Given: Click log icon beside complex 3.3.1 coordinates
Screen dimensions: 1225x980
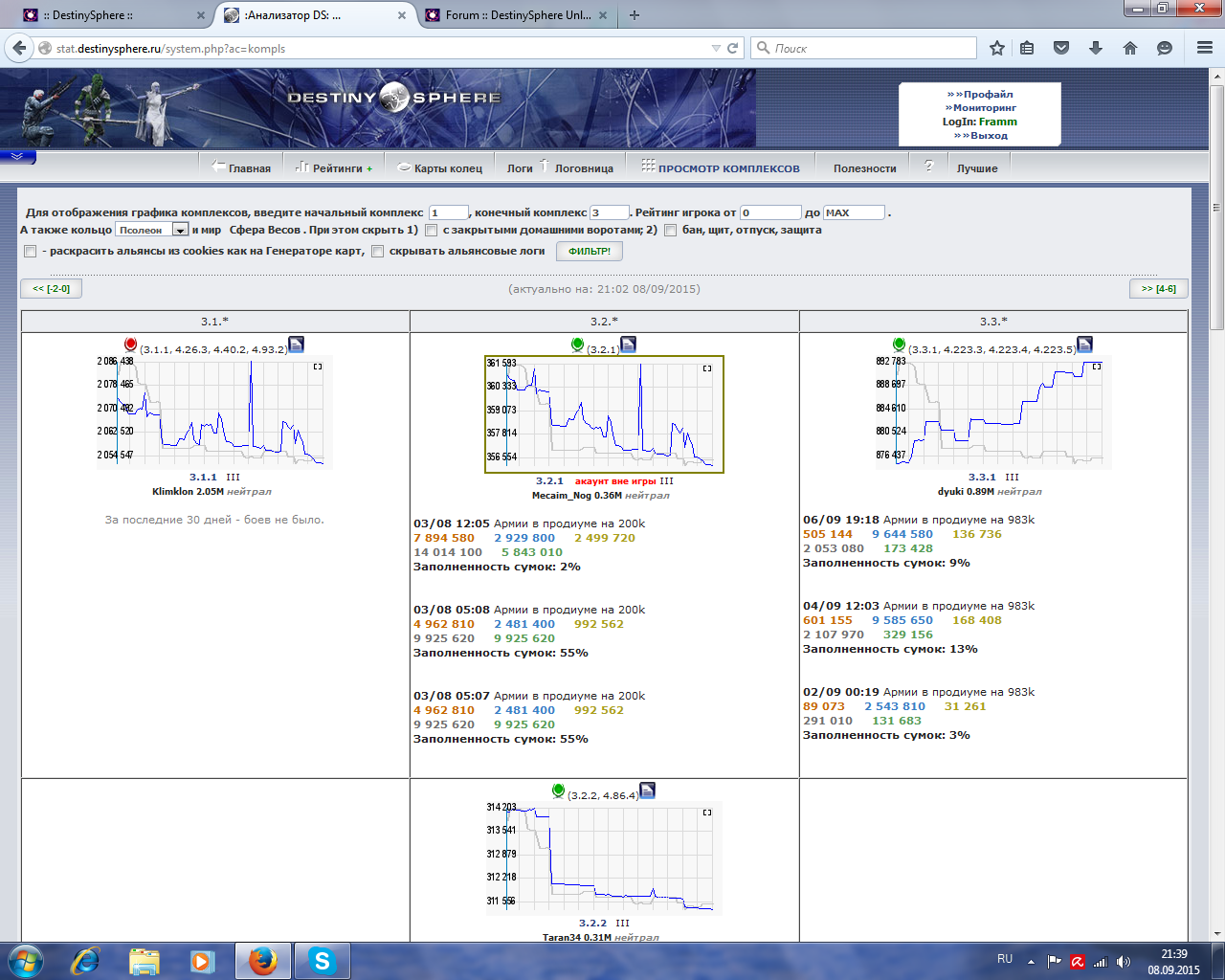Looking at the screenshot, I should [1084, 345].
